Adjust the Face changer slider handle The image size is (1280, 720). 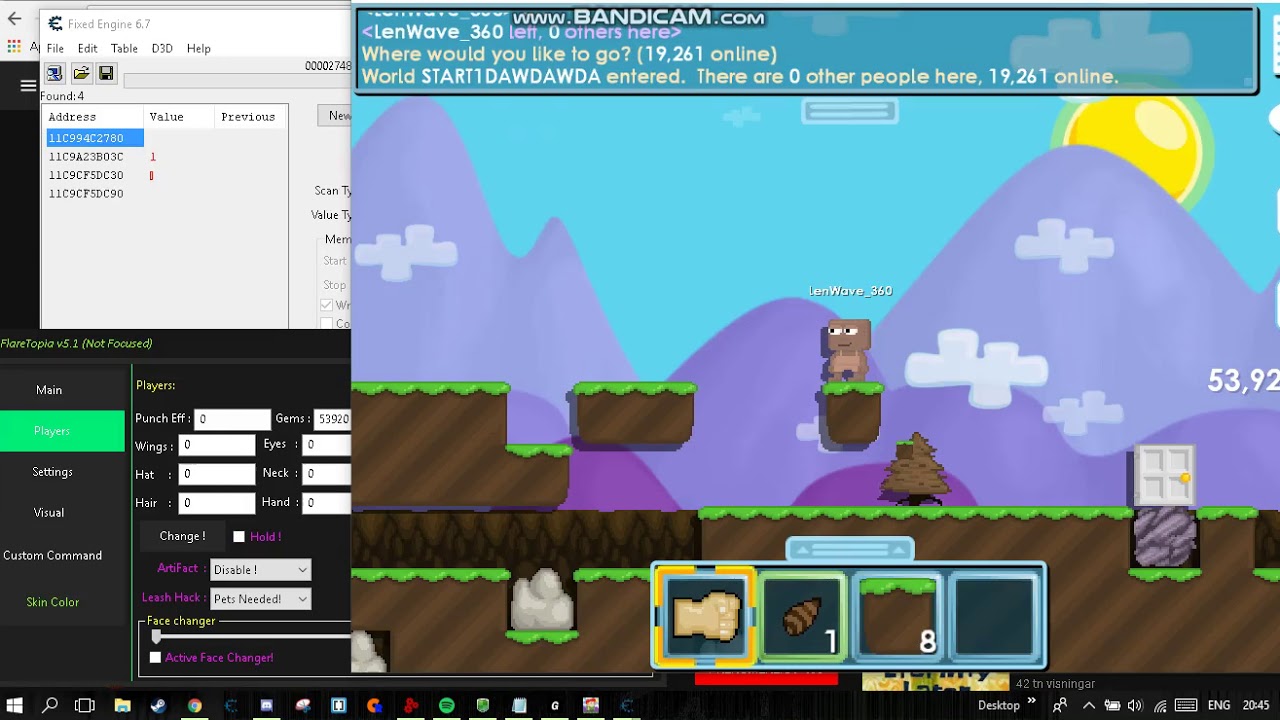tap(156, 637)
